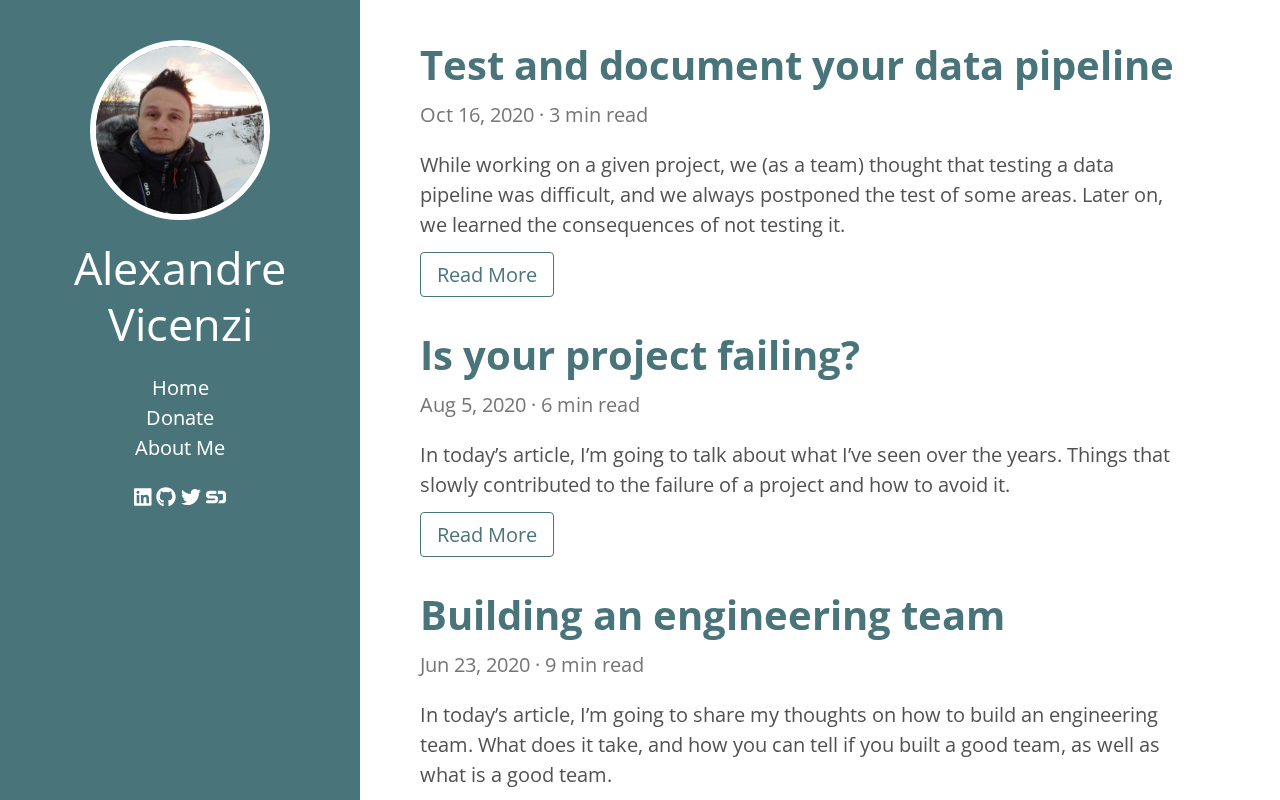
Task: Click Read More under data pipeline post
Action: [487, 274]
